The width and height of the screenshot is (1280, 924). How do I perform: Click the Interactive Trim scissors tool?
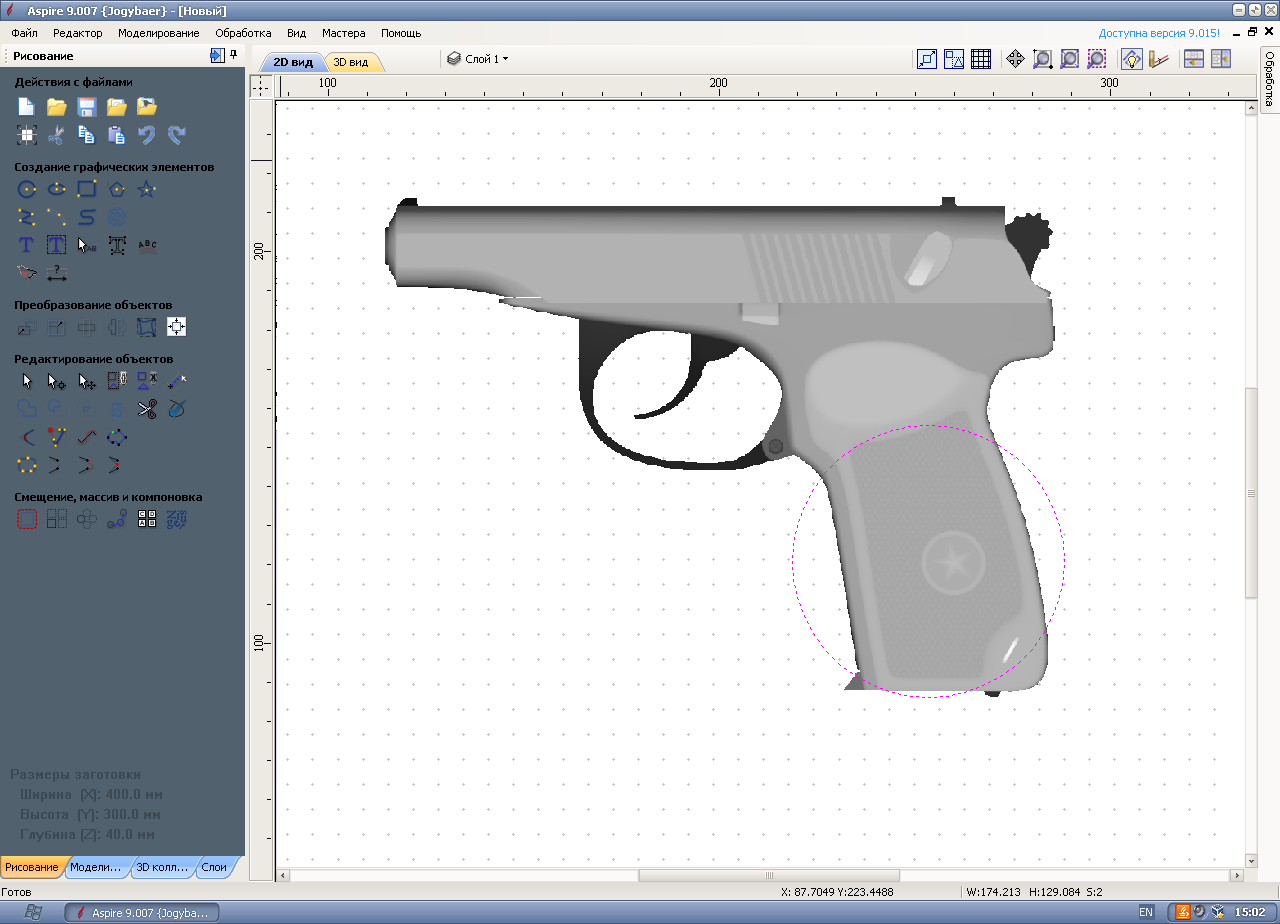tap(147, 408)
